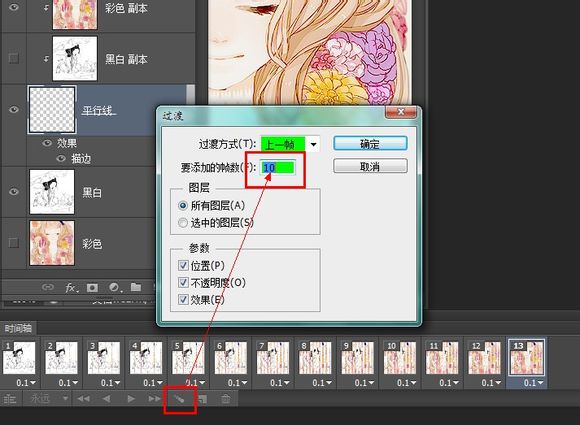Click the 彩色 layer thumbnail
The image size is (580, 425).
tap(52, 243)
